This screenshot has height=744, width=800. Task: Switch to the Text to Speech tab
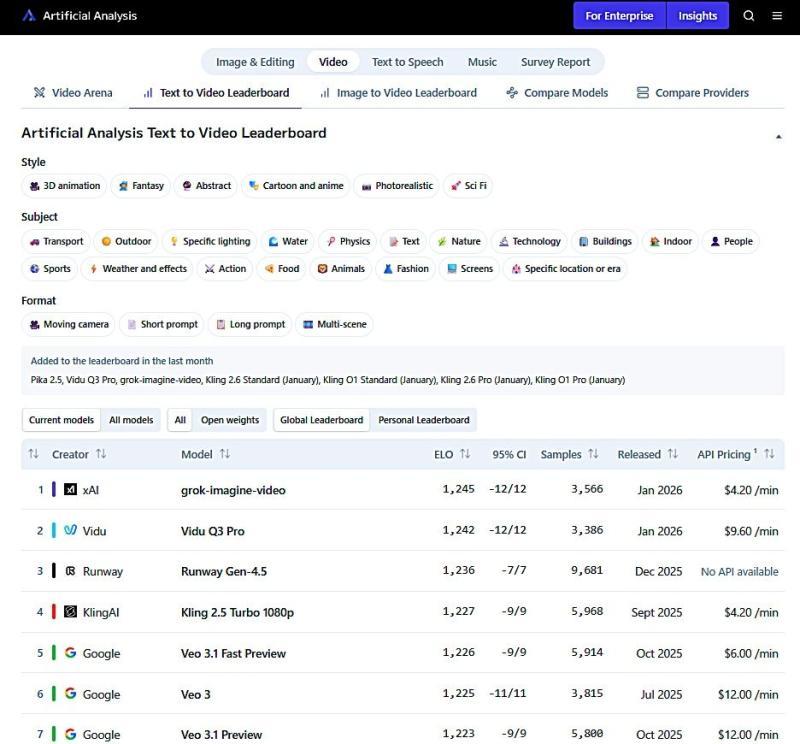click(407, 62)
